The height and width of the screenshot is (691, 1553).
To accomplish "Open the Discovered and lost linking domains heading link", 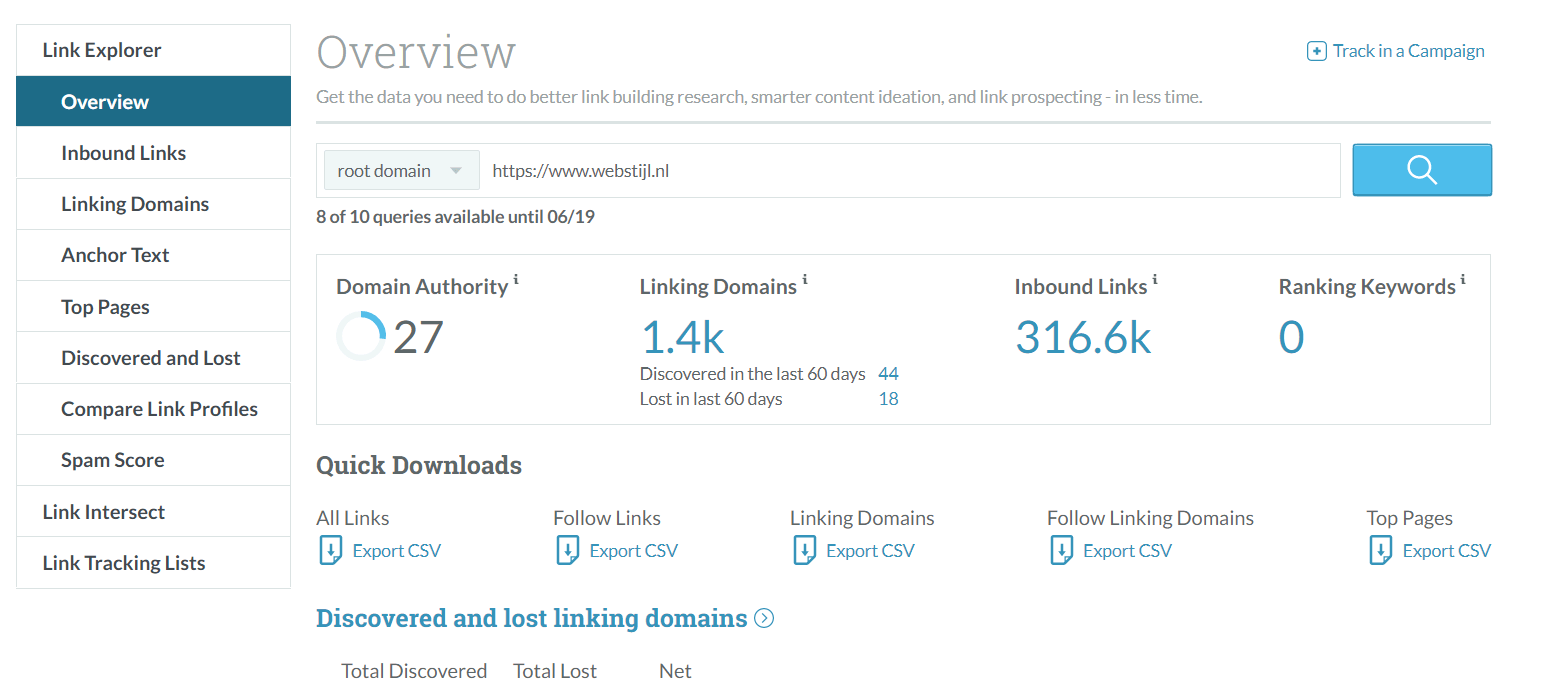I will click(x=532, y=618).
